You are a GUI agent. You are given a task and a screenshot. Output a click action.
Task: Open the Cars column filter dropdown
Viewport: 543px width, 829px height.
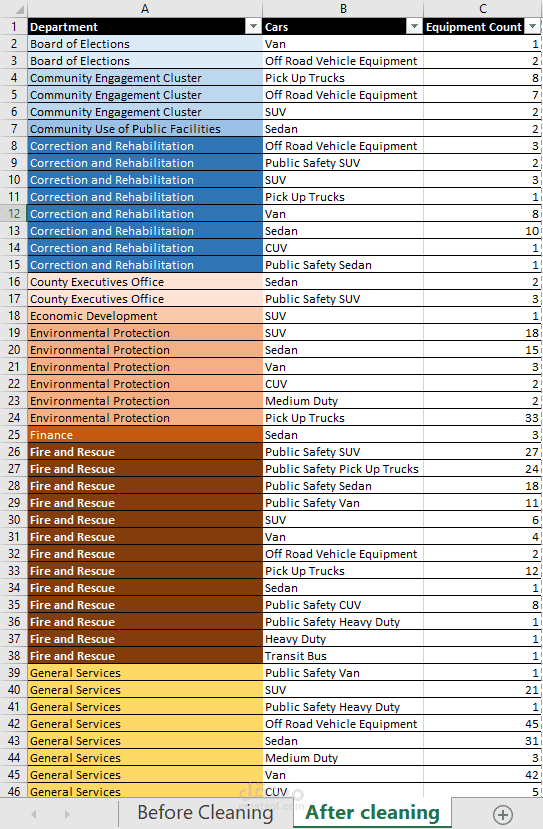point(414,27)
